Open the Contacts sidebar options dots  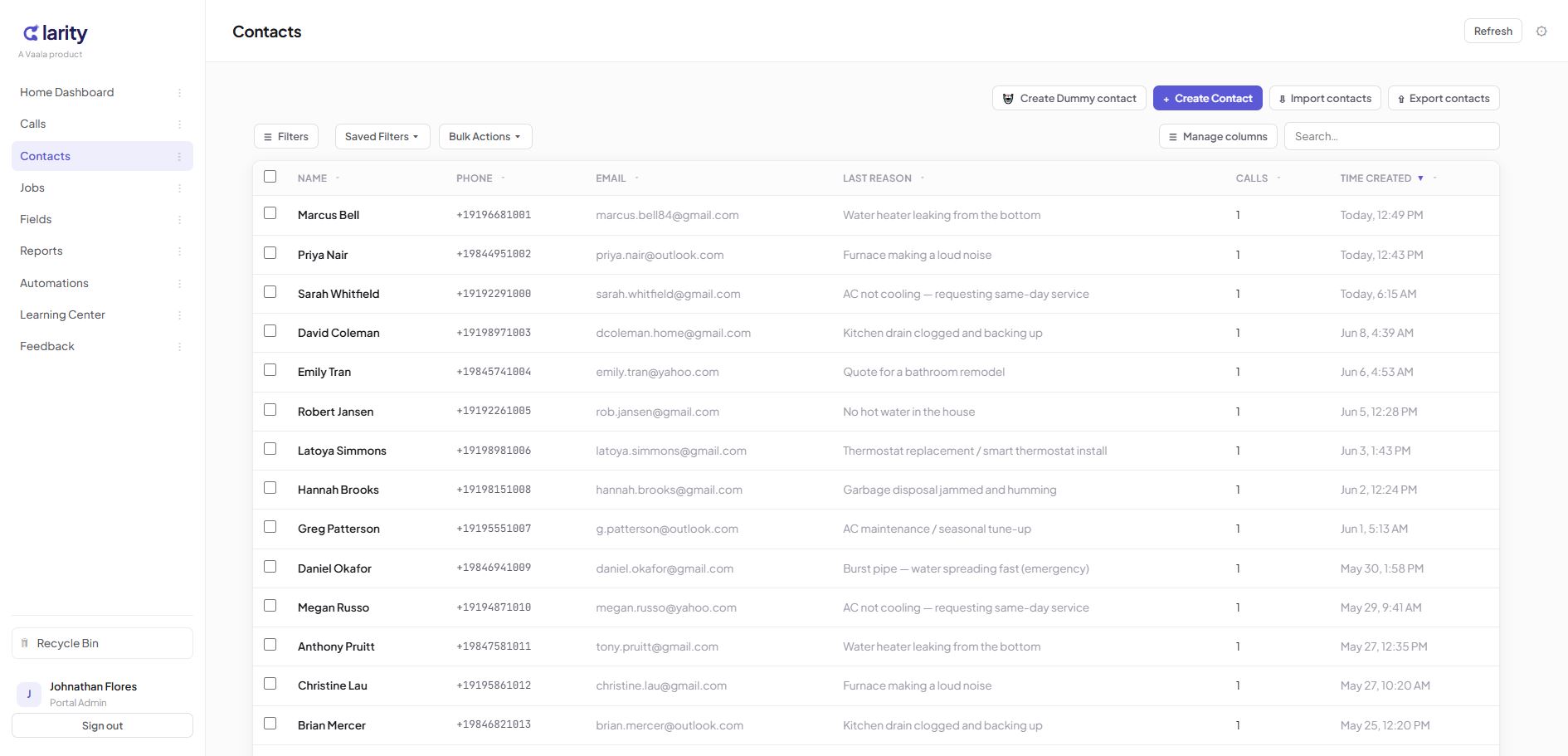click(179, 157)
